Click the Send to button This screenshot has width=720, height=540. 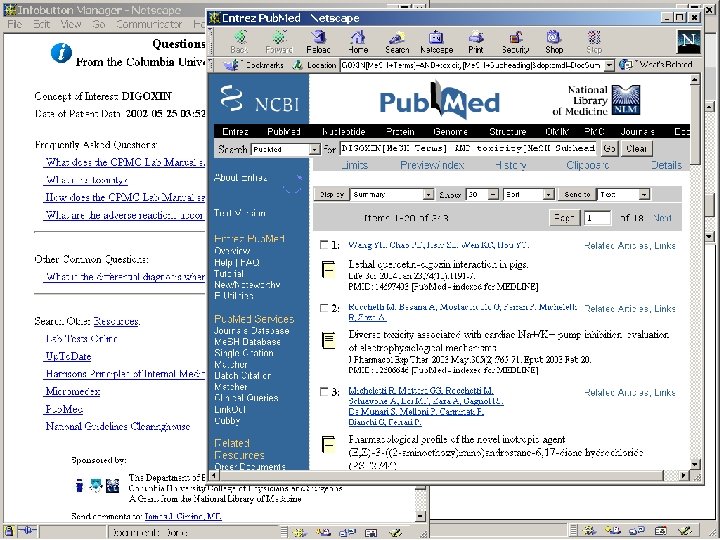tap(577, 195)
